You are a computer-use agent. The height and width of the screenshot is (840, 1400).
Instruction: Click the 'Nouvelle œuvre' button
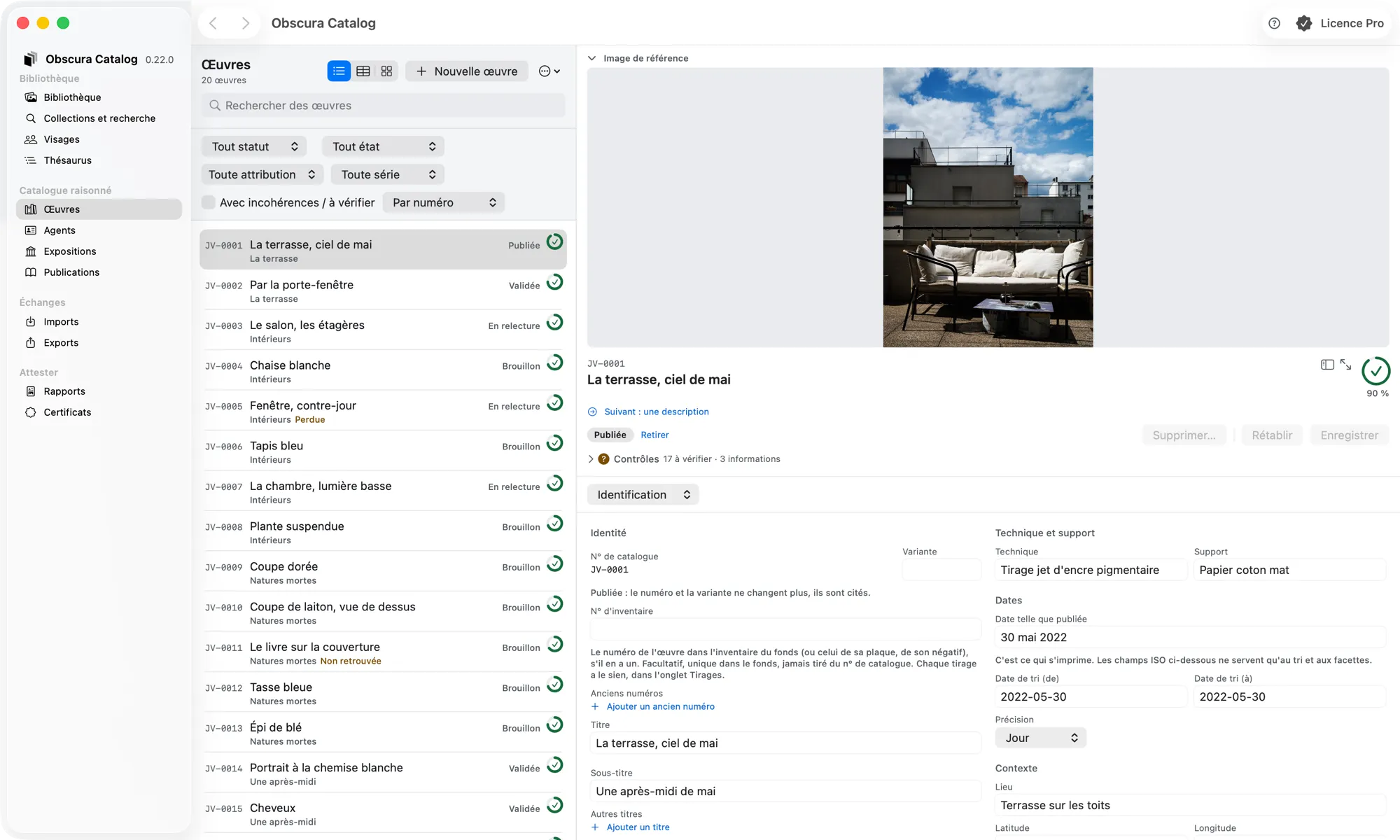[467, 71]
